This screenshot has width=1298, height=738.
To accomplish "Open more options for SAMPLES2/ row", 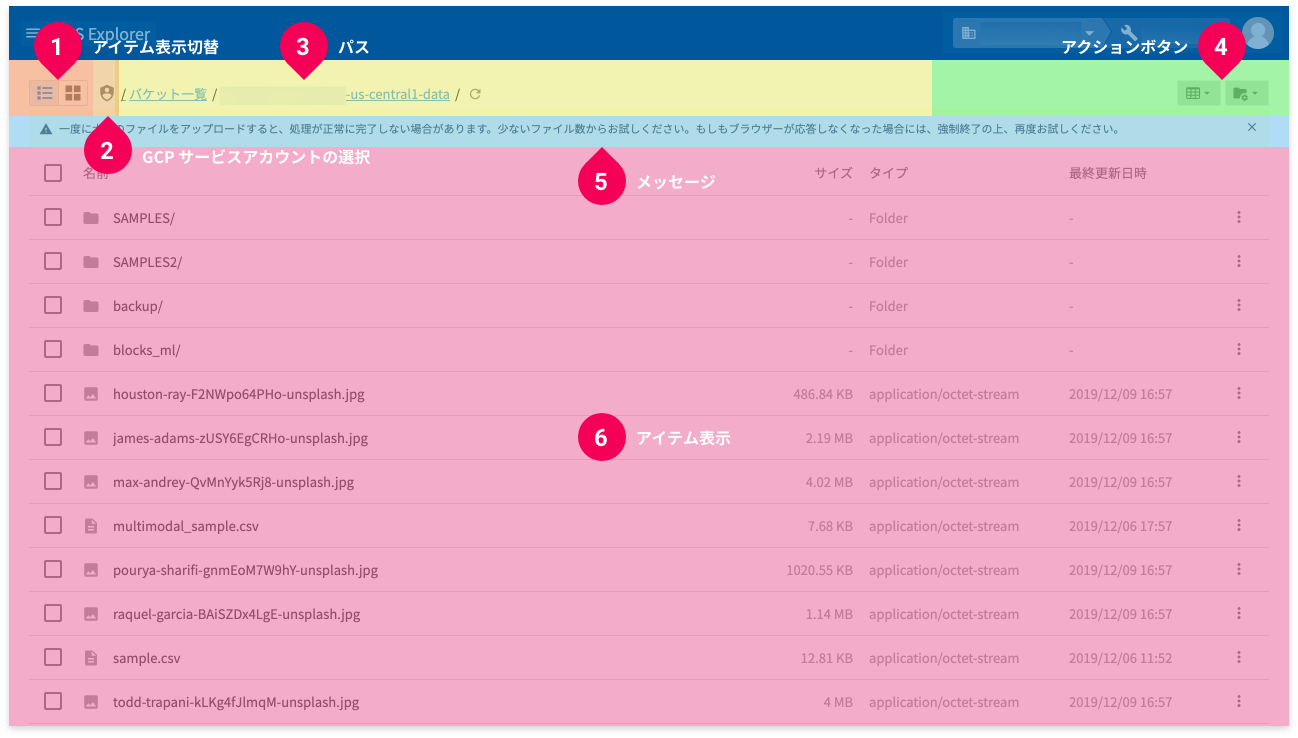I will click(x=1238, y=261).
